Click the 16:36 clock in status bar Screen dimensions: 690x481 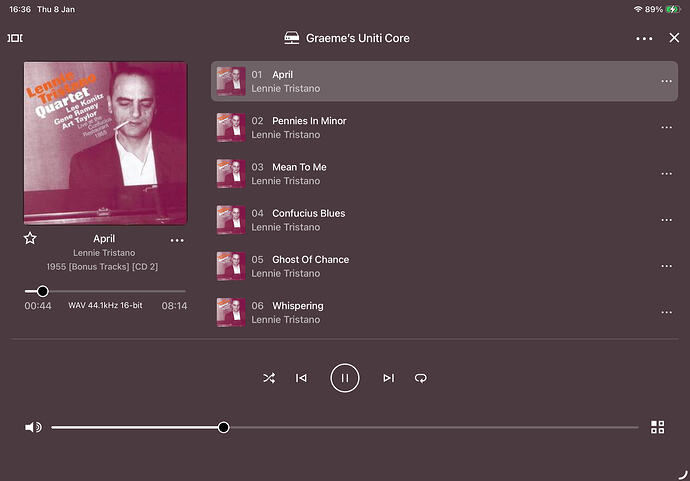(x=20, y=9)
